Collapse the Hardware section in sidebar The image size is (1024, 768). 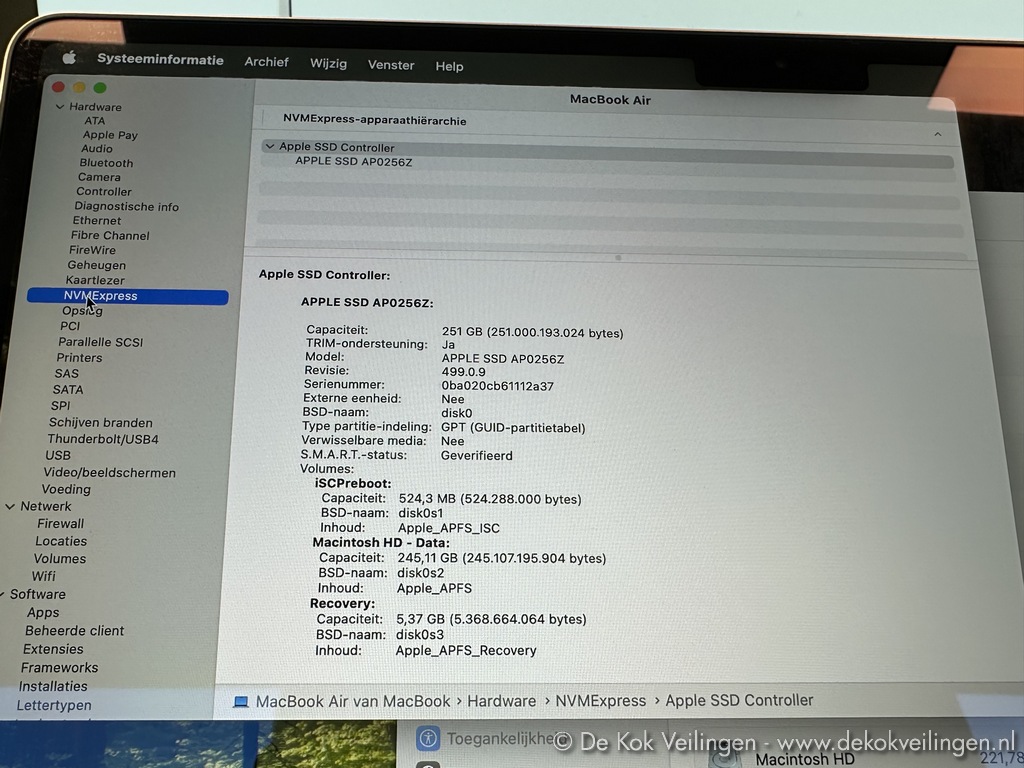(60, 106)
